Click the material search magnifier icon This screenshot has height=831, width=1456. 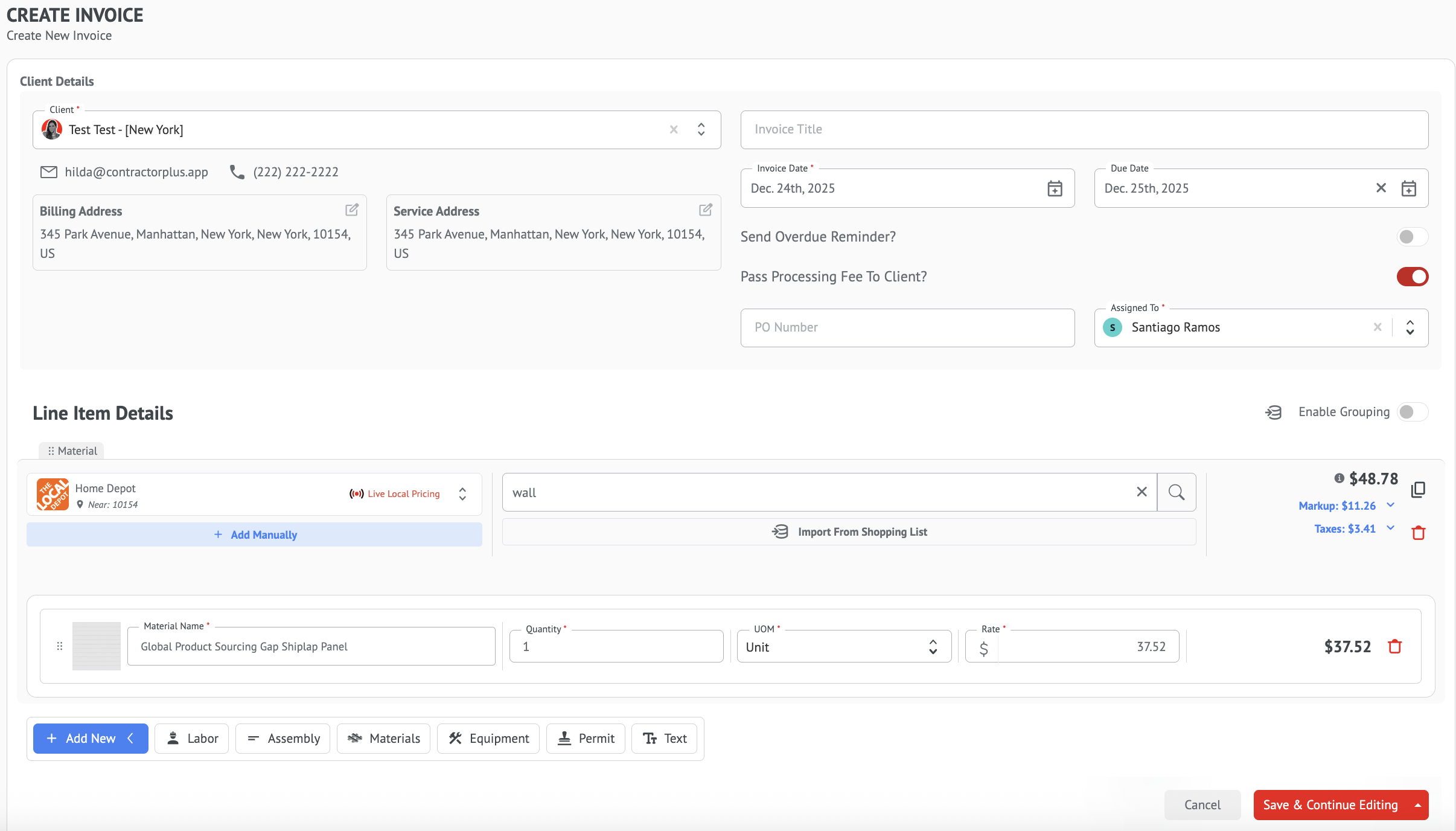tap(1176, 492)
